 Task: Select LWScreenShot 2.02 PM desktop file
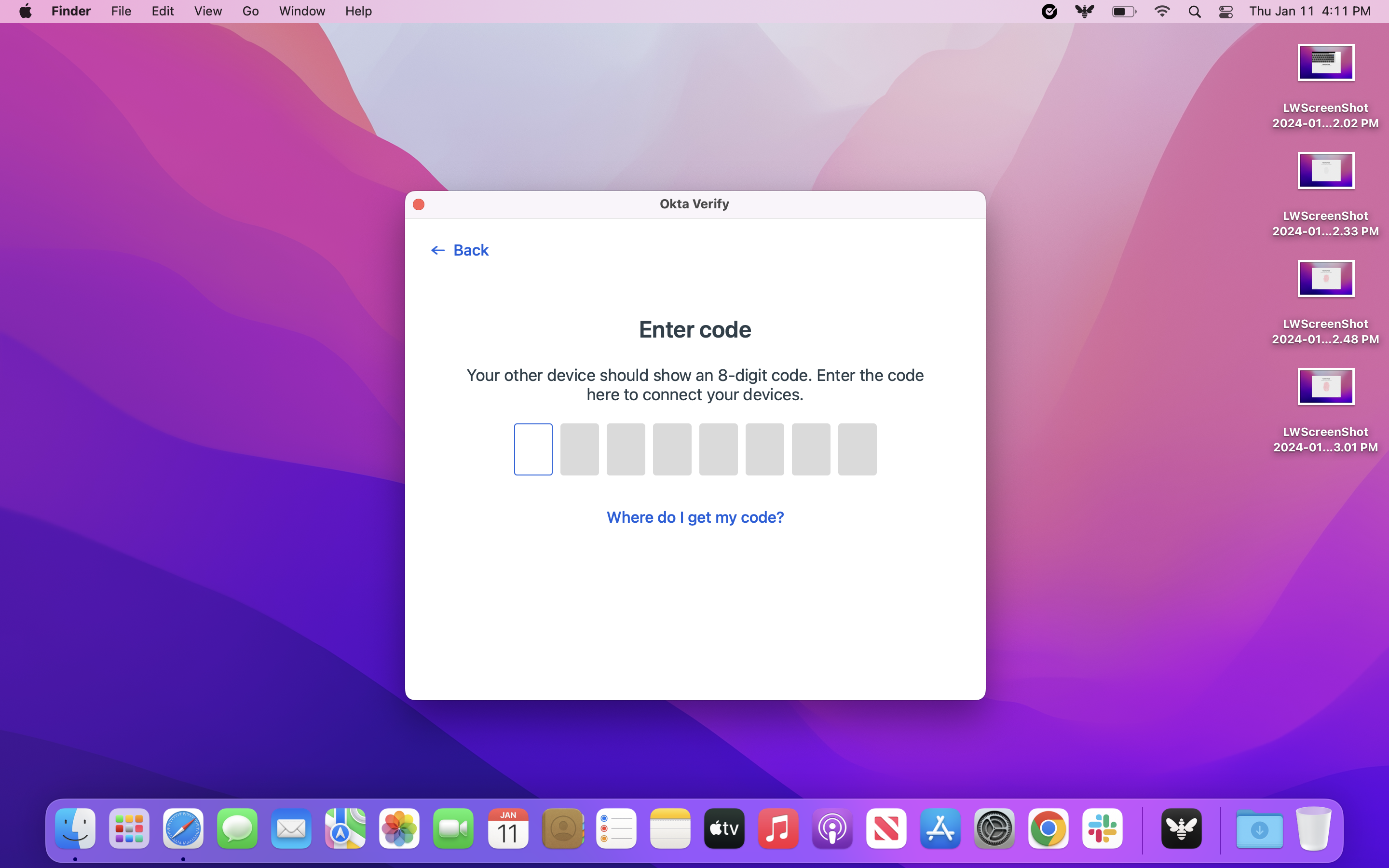[1326, 86]
